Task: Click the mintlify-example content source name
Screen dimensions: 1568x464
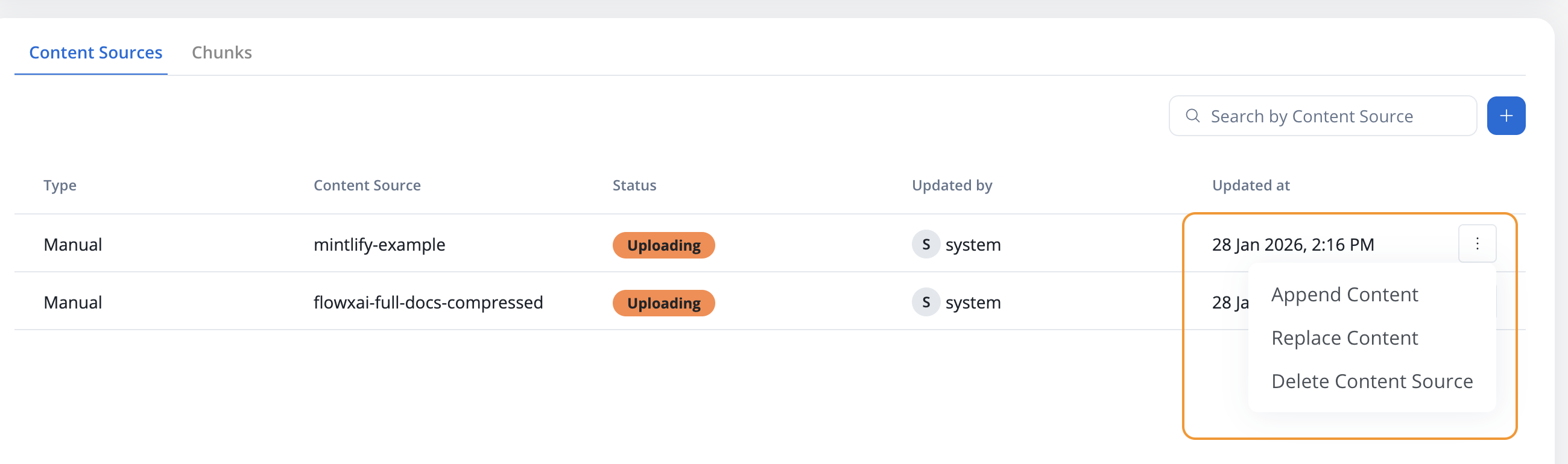Action: click(x=379, y=245)
